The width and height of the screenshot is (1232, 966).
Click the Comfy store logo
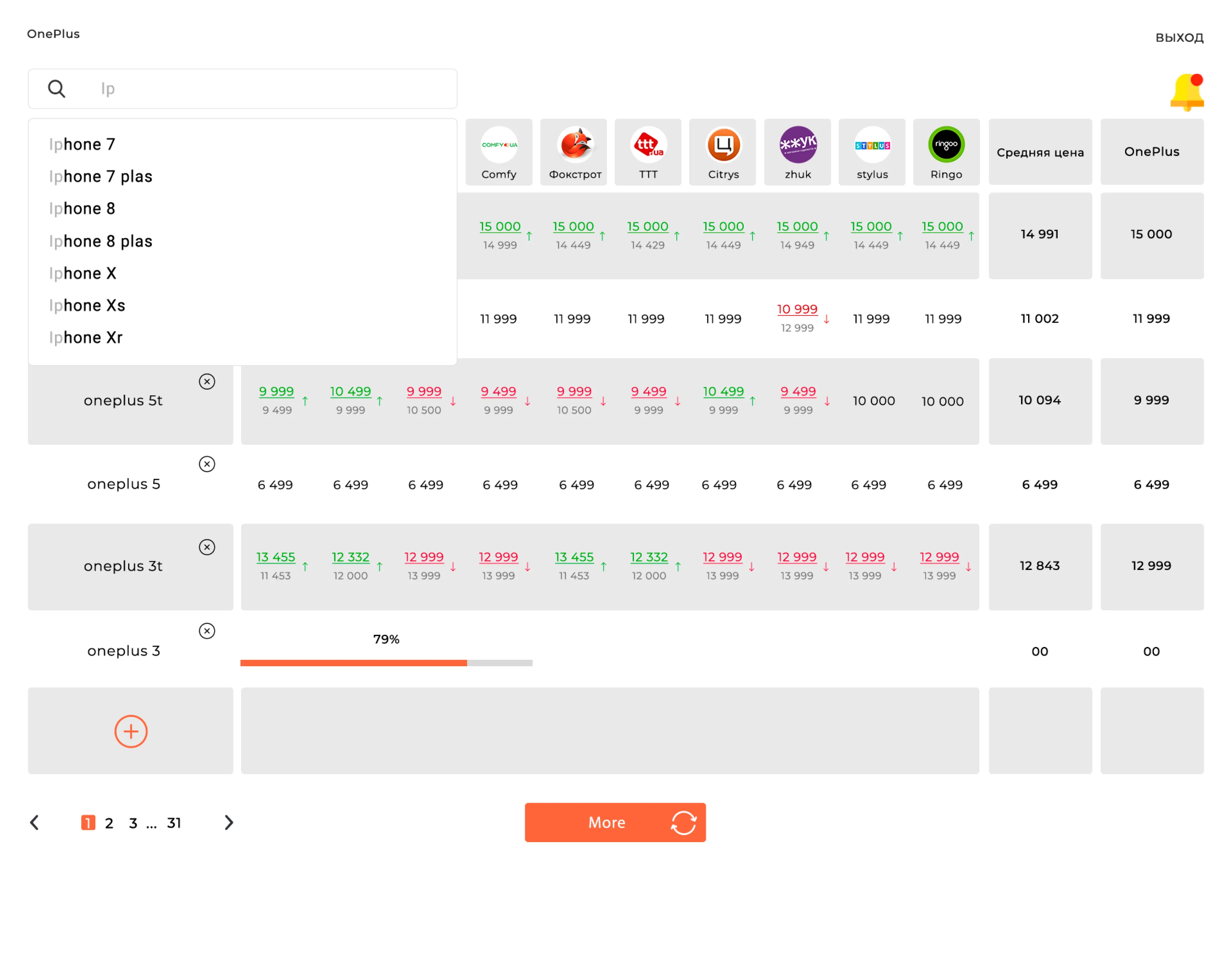click(499, 145)
